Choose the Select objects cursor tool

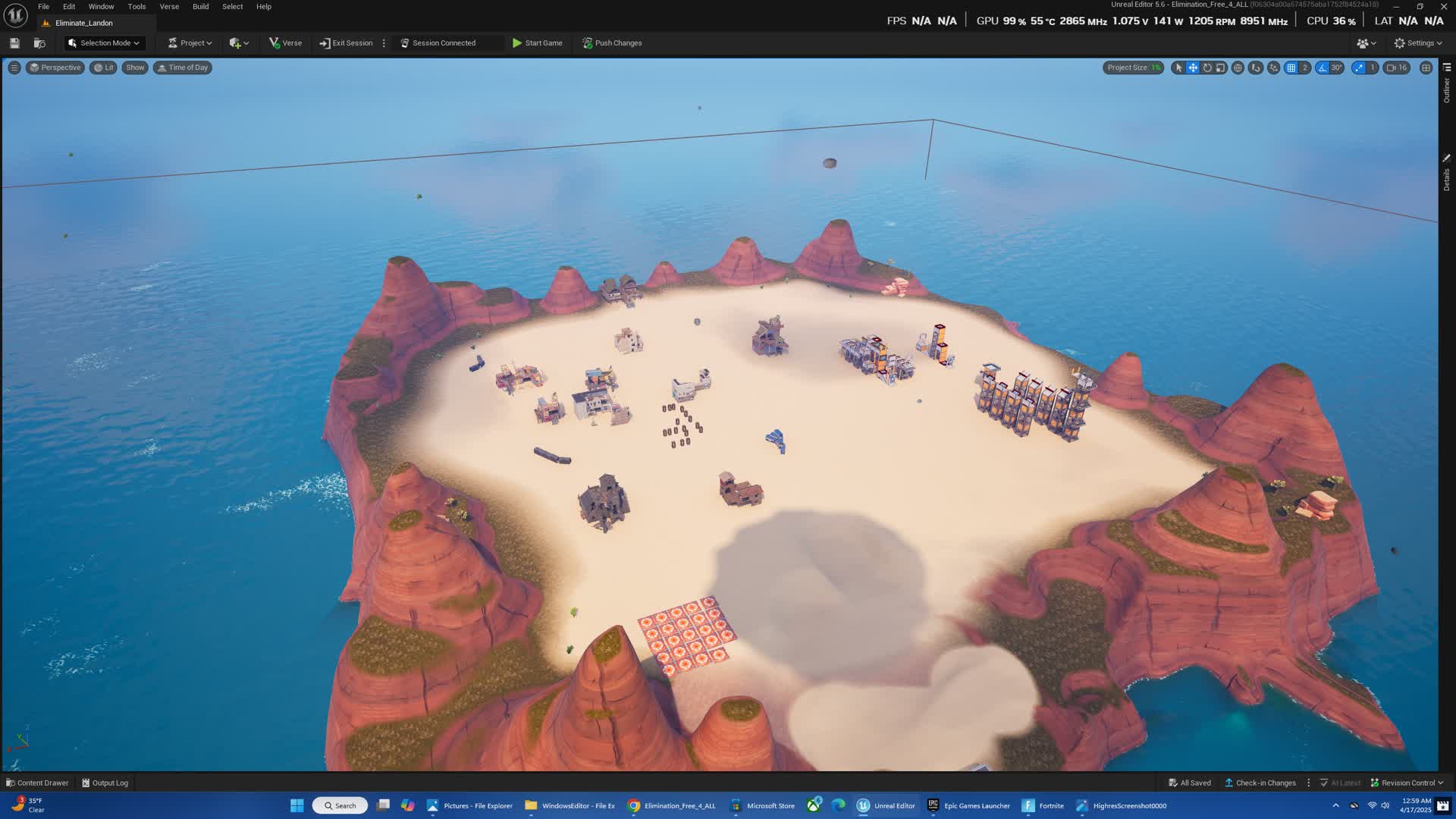(1178, 67)
